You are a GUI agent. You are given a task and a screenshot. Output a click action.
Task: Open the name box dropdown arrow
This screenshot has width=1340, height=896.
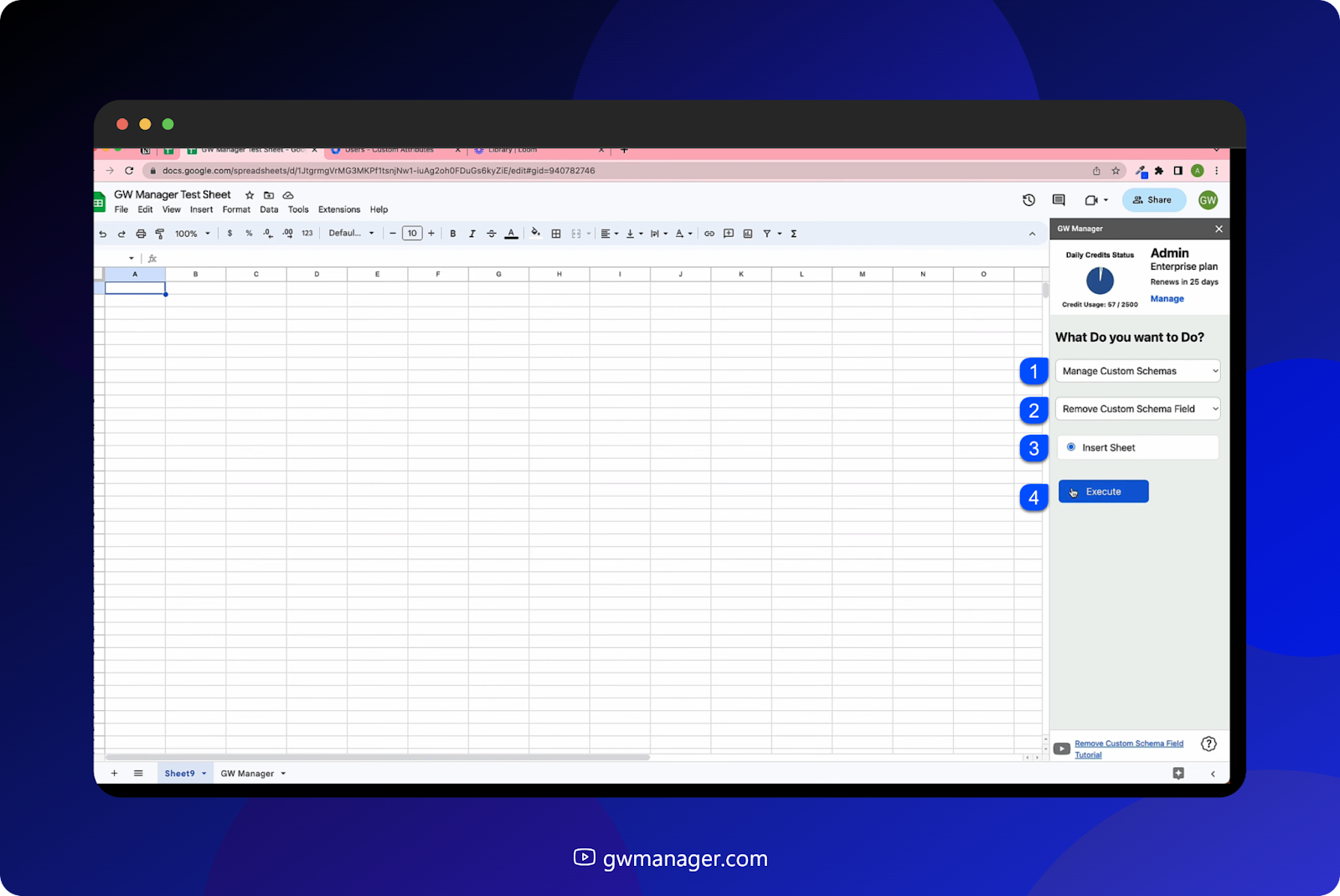point(131,258)
